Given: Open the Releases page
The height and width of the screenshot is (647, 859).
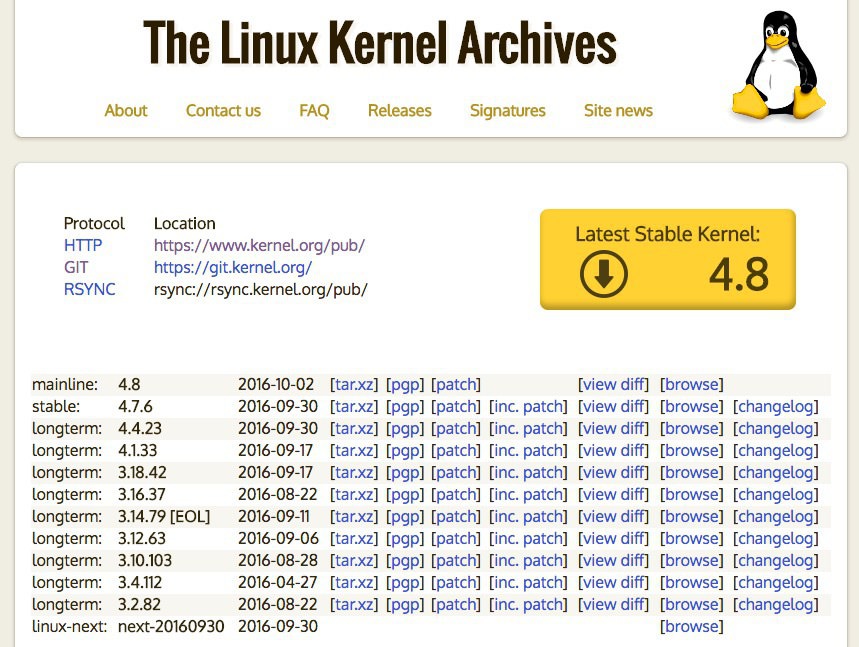Looking at the screenshot, I should [399, 111].
